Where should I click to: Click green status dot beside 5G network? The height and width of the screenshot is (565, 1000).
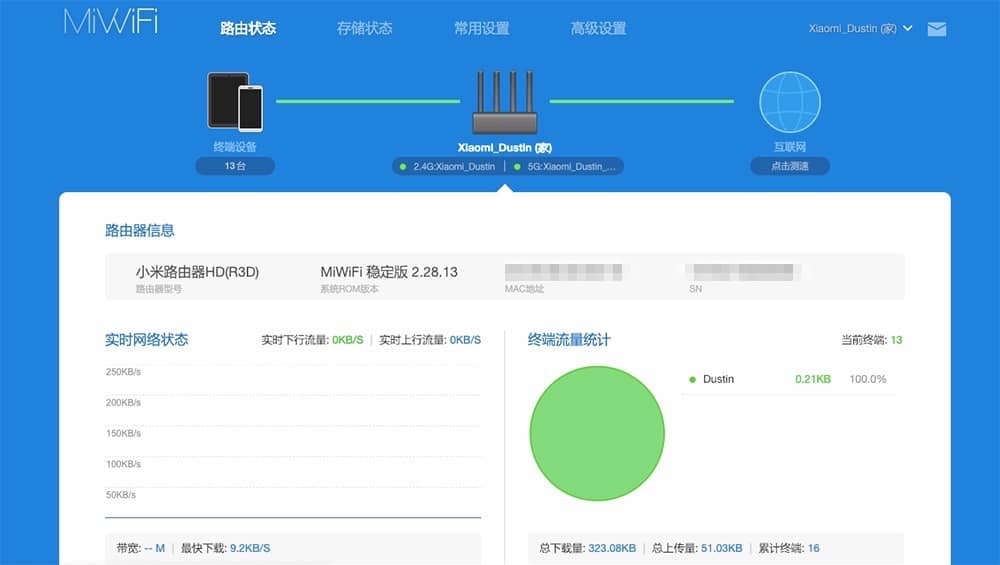517,166
